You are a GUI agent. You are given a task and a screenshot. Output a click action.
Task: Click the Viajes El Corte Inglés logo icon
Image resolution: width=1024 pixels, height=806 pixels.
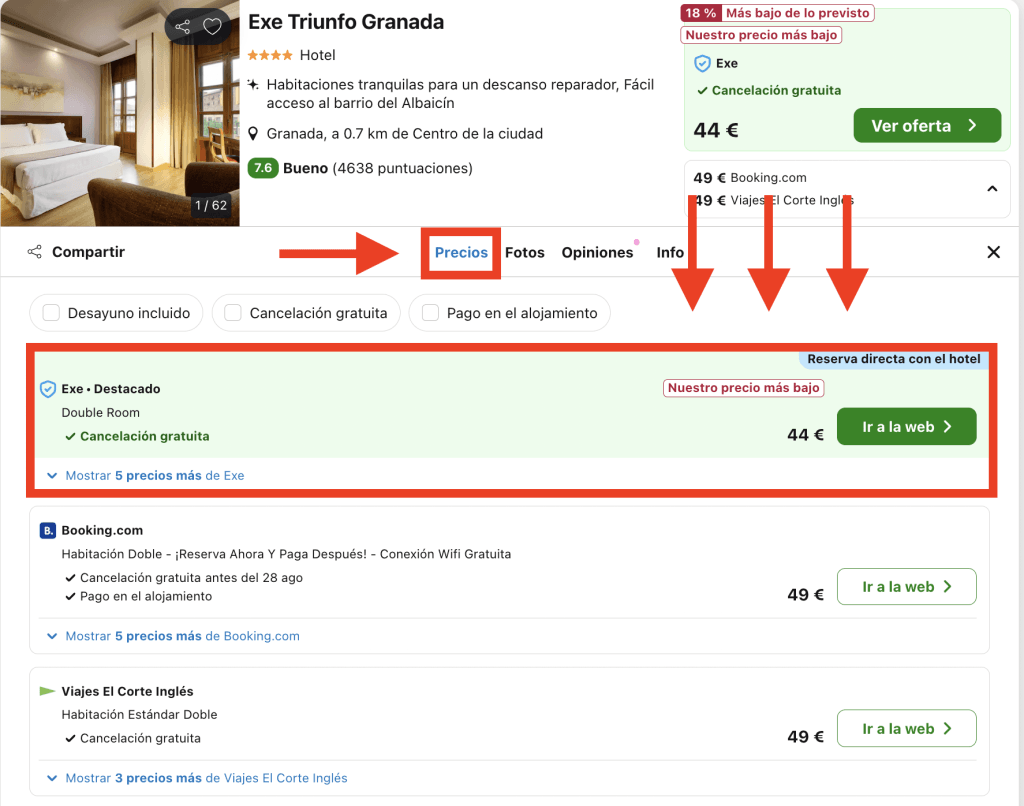click(47, 691)
